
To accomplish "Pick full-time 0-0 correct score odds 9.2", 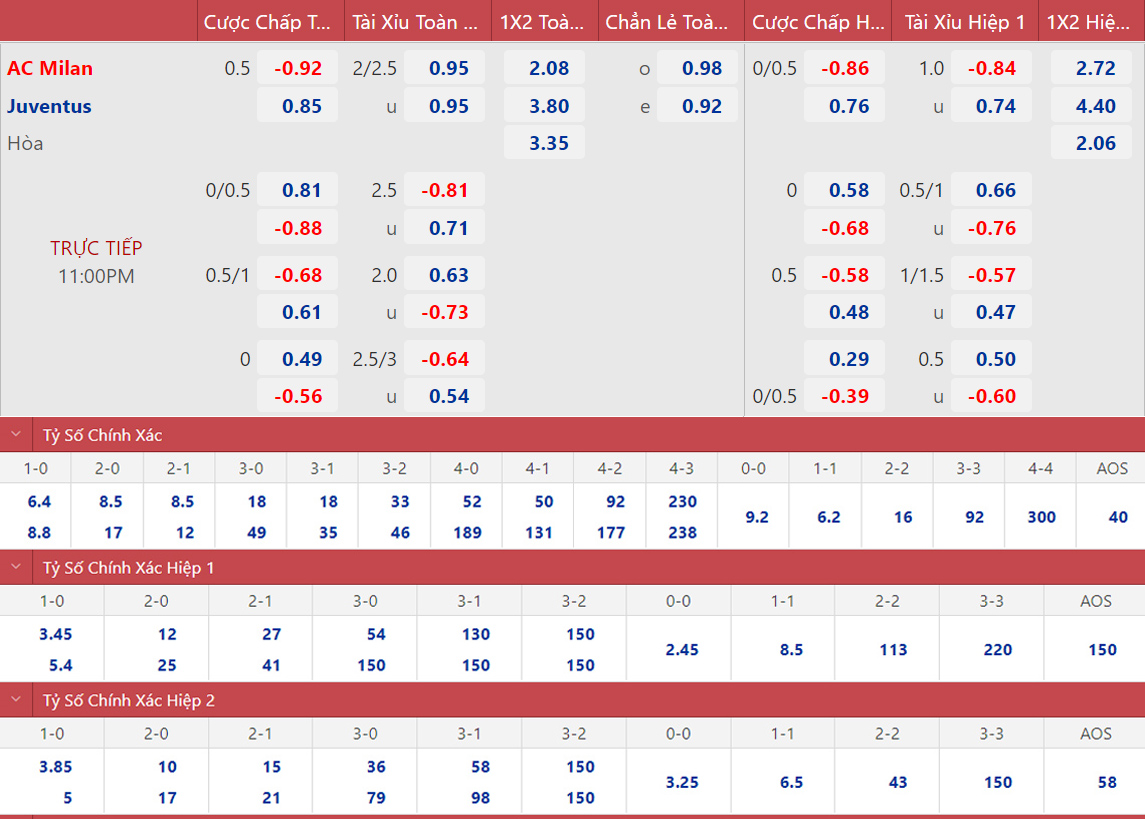I will click(x=757, y=517).
